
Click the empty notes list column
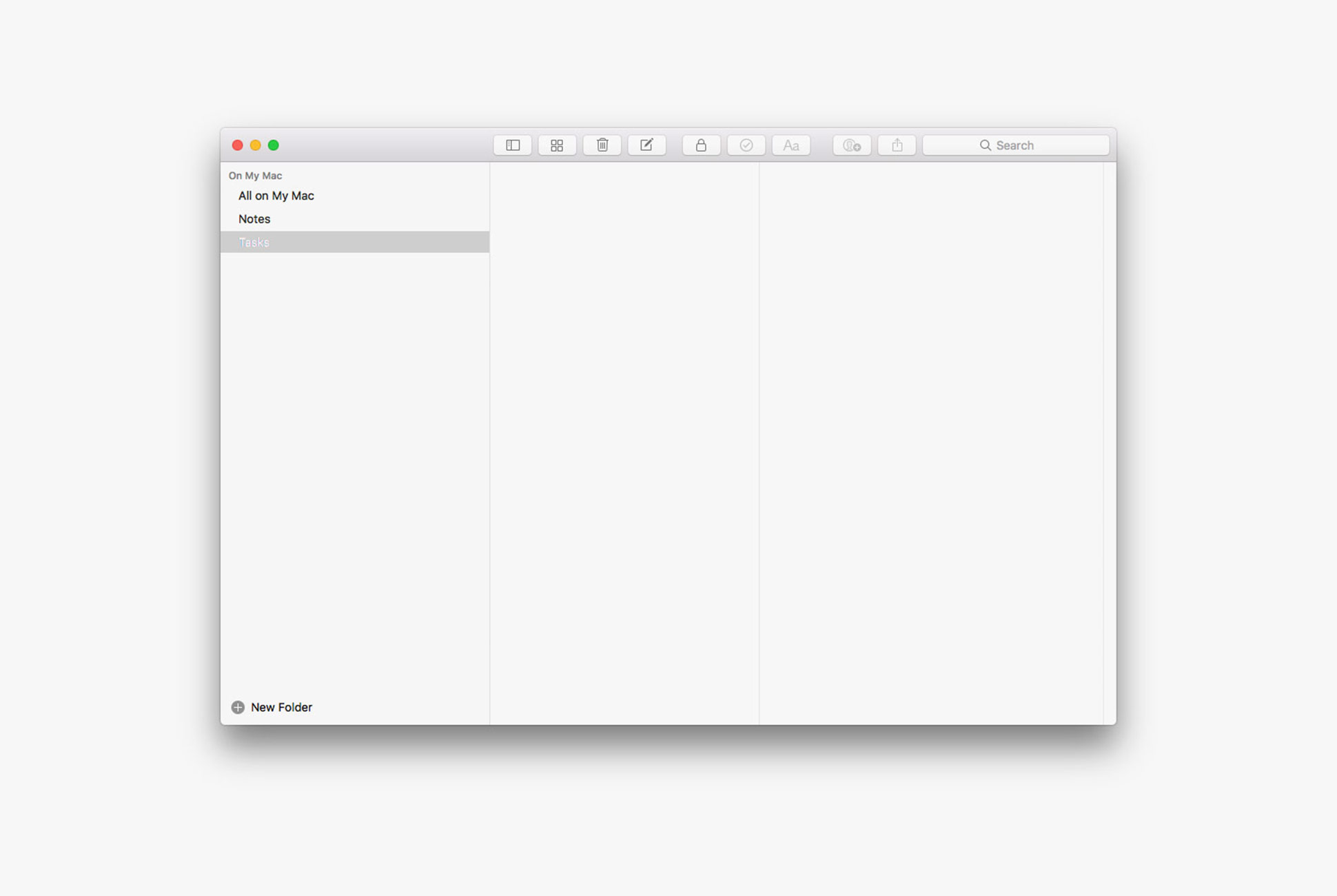click(x=624, y=441)
